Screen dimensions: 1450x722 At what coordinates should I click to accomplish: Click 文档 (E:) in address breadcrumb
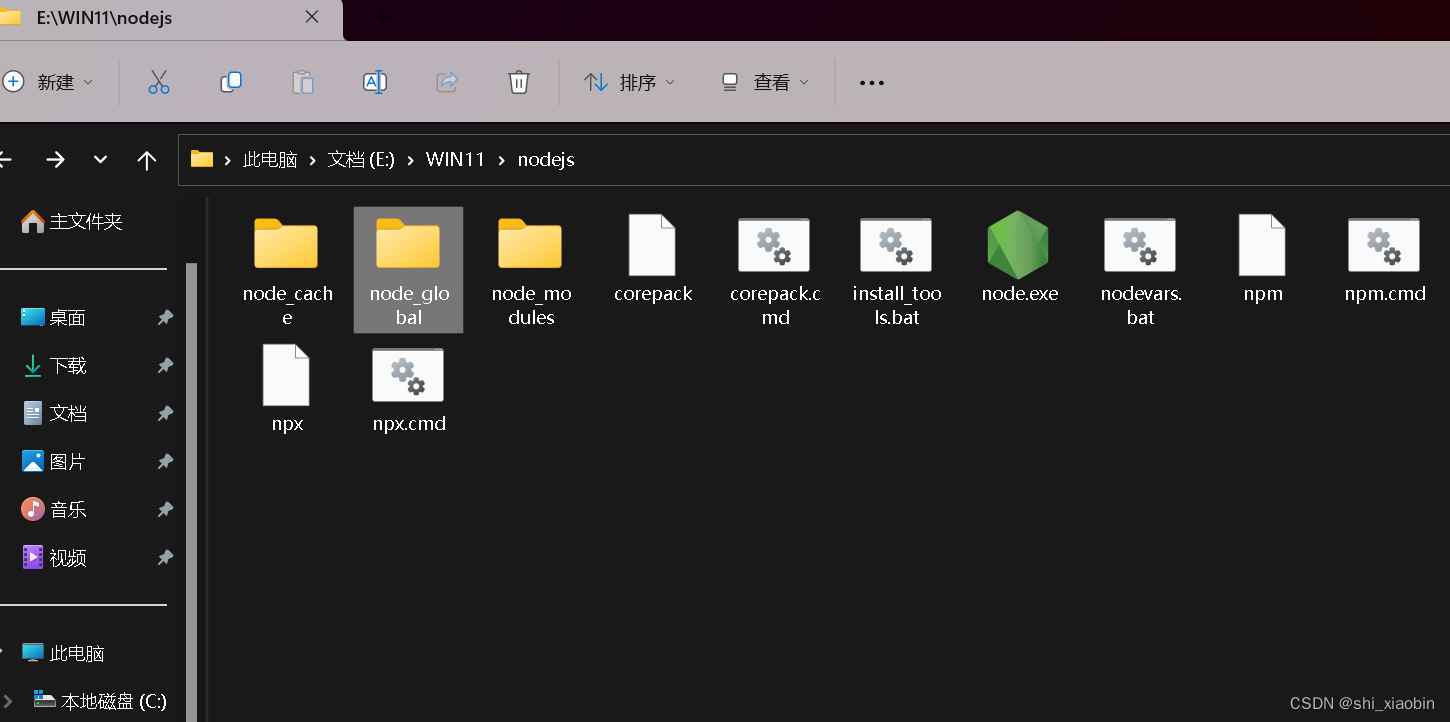[361, 160]
